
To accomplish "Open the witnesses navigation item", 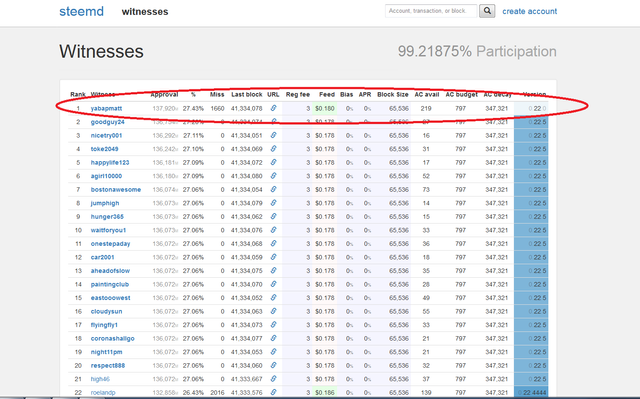I will coord(145,12).
